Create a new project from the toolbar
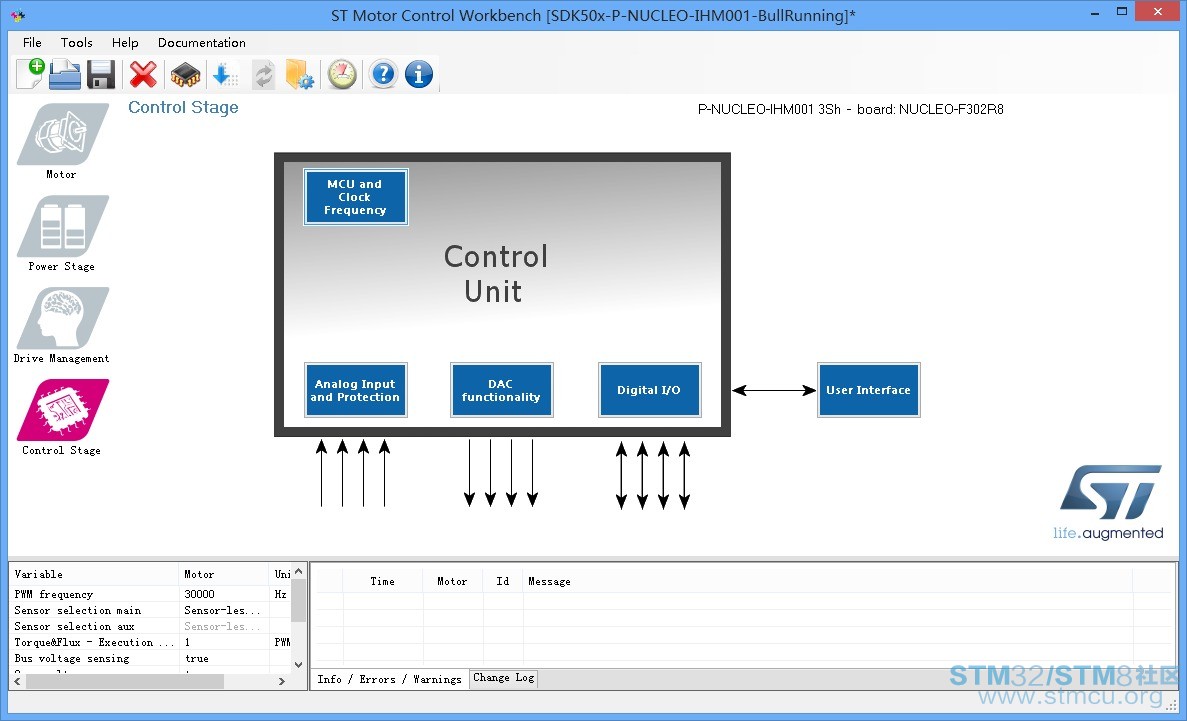 [x=30, y=73]
